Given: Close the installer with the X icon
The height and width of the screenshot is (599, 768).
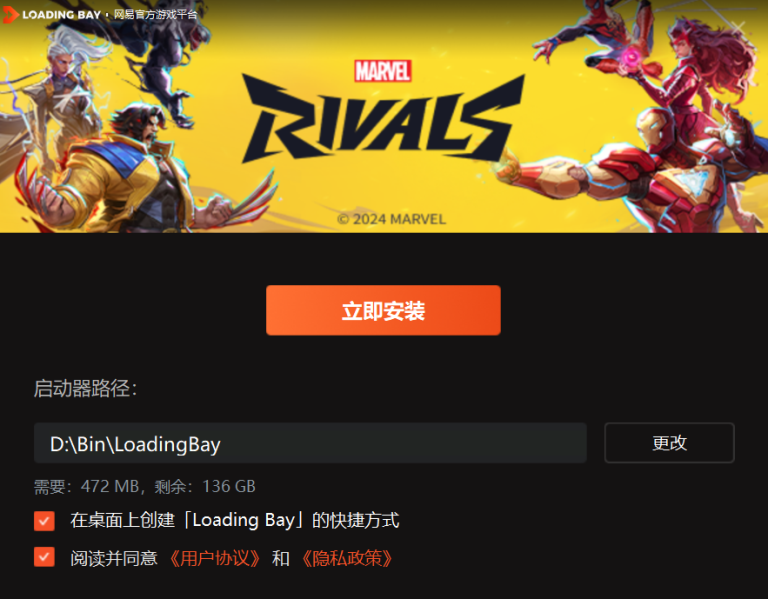Looking at the screenshot, I should pyautogui.click(x=739, y=27).
